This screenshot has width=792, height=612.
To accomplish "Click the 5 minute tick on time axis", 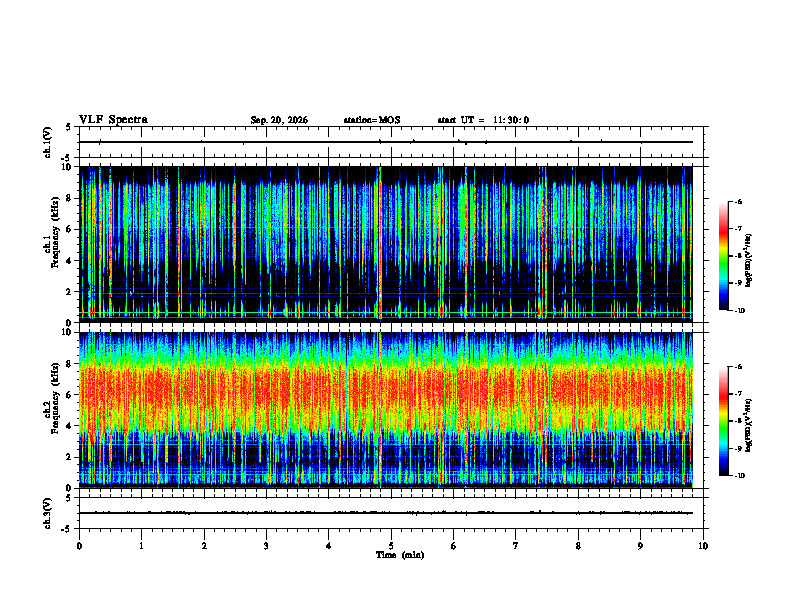I will (x=391, y=546).
